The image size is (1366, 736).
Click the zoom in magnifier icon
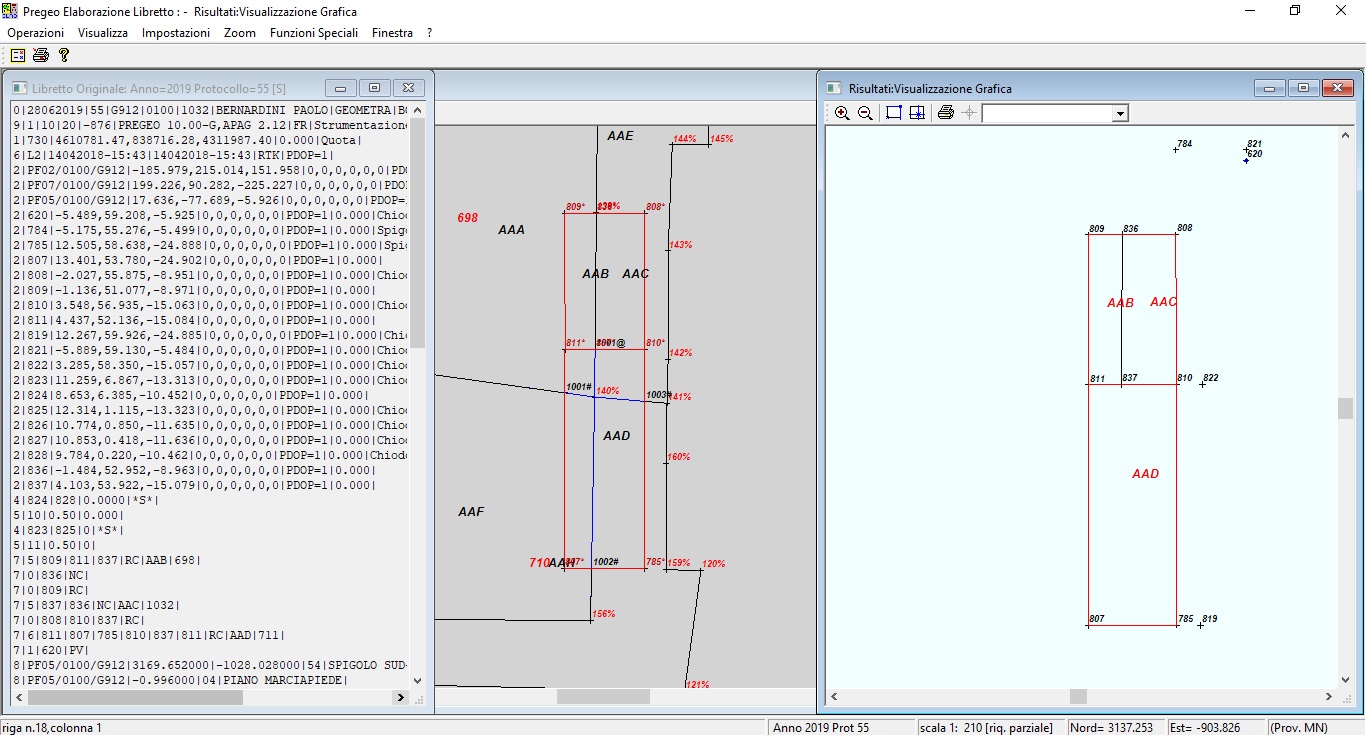click(x=842, y=113)
